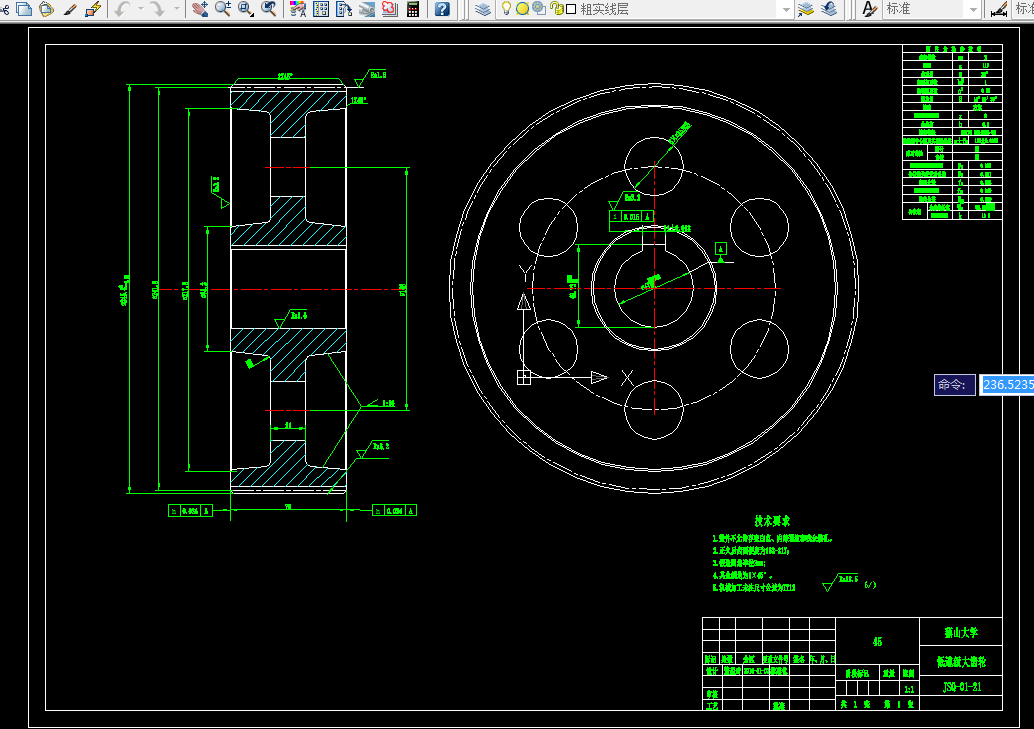
Task: Click the dynamic input value field 236.5235
Action: click(x=1007, y=385)
